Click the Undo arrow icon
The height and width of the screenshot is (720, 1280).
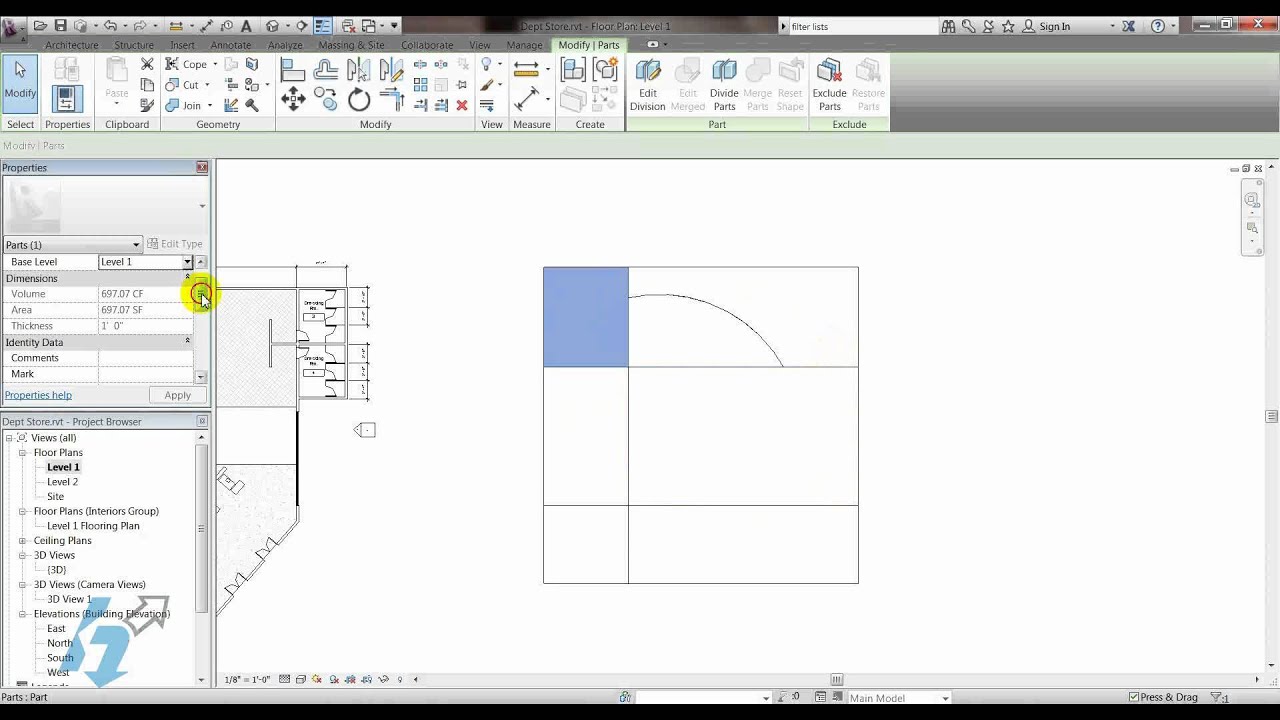point(110,26)
